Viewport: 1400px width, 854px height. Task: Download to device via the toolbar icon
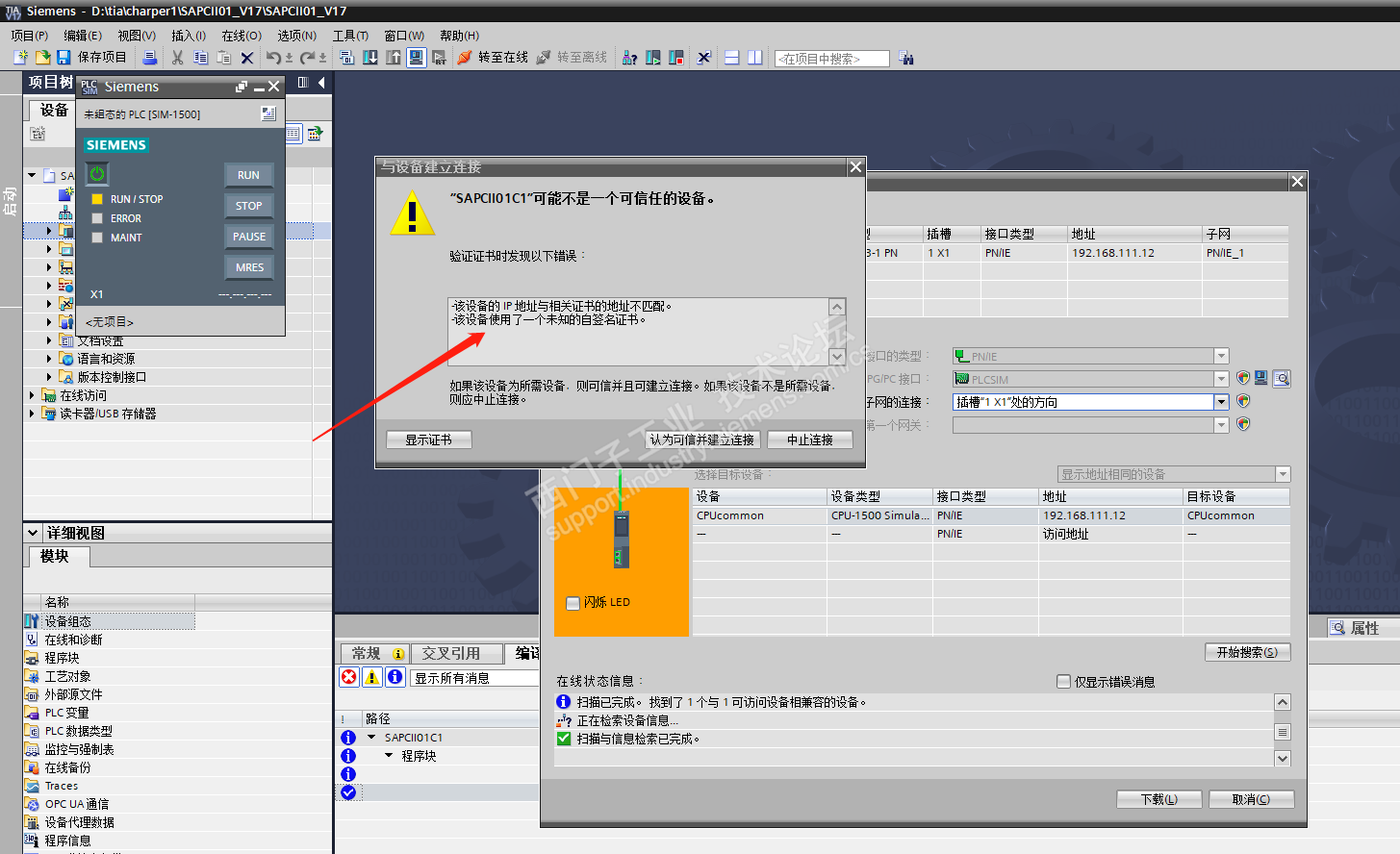click(x=370, y=58)
